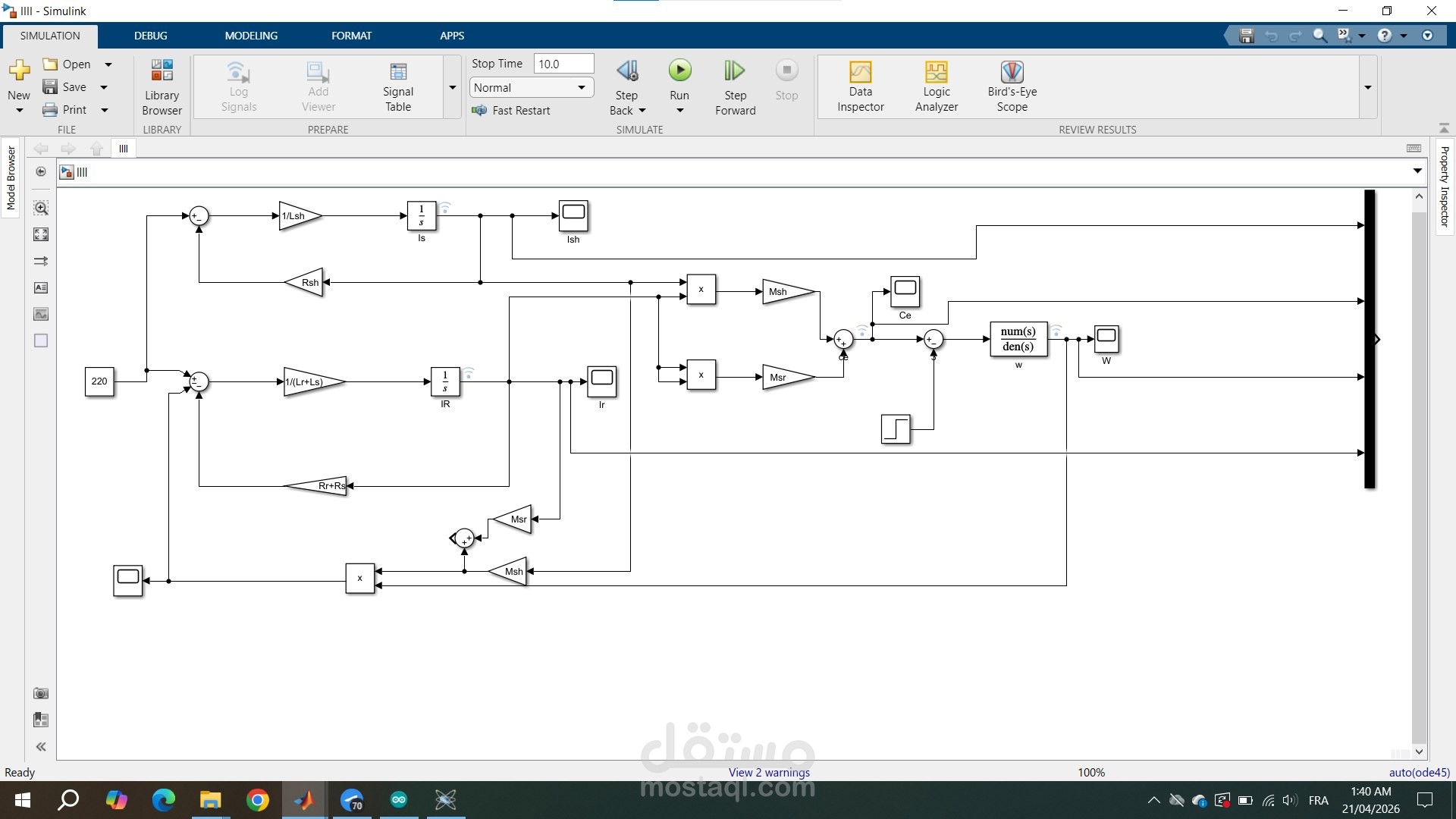Image resolution: width=1456 pixels, height=819 pixels.
Task: Click the View 2 warnings link
Action: 769,772
